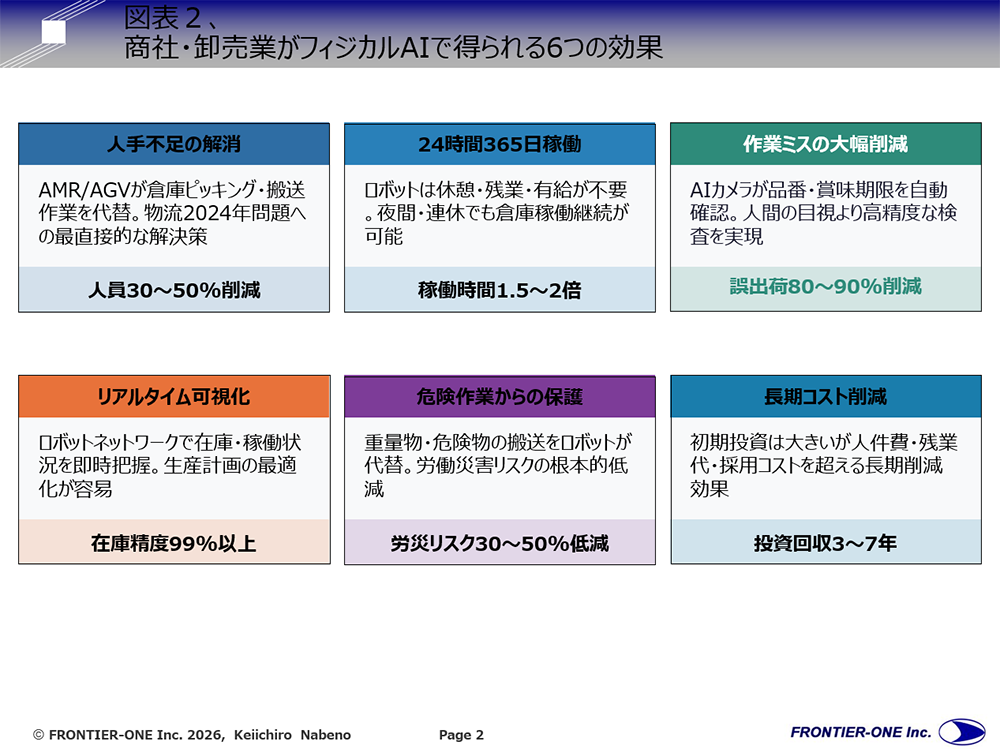The width and height of the screenshot is (1000, 749).
Task: Select the 'リアルタイム可視化' orange header
Action: point(174,397)
